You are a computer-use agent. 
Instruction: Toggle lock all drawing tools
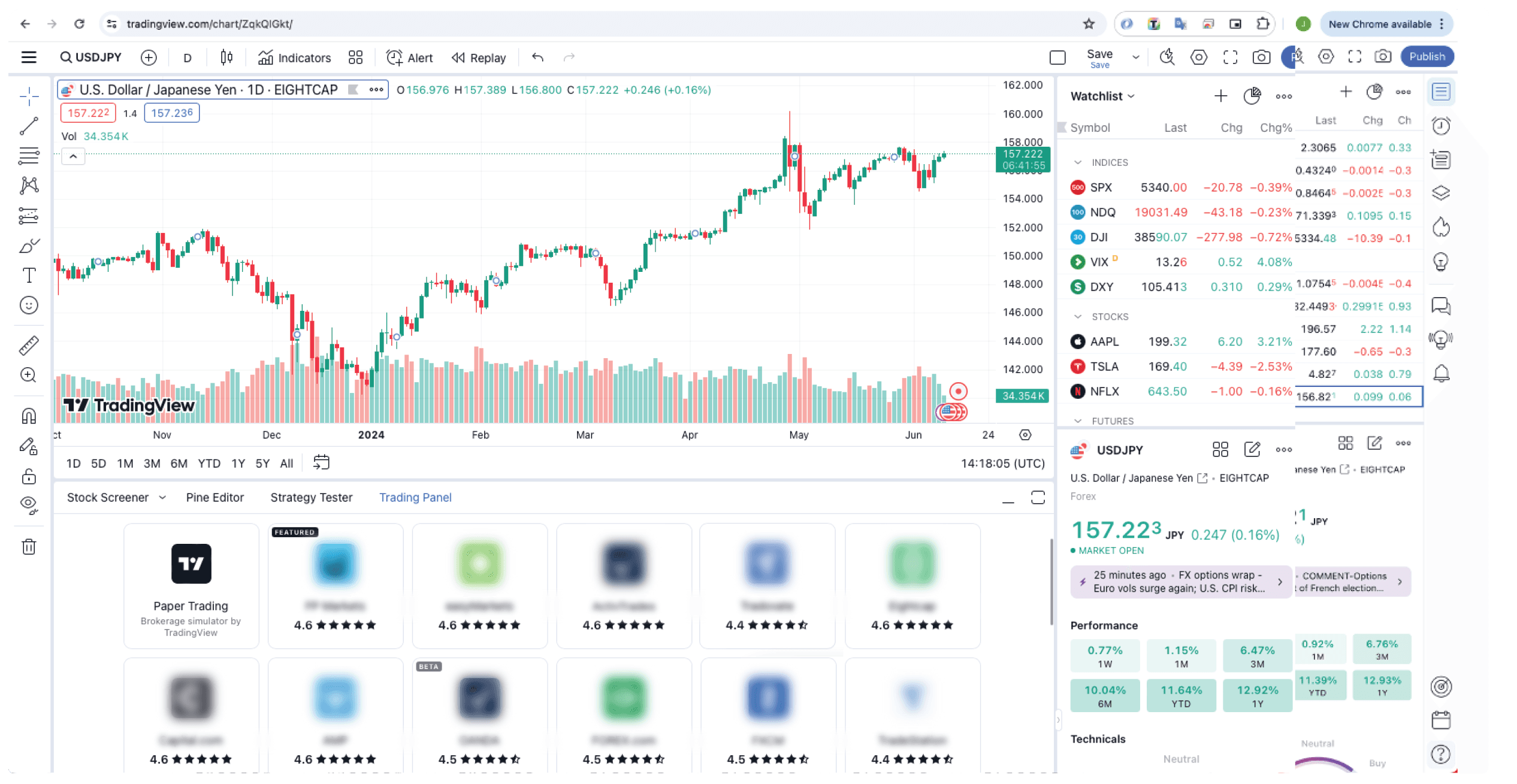29,477
